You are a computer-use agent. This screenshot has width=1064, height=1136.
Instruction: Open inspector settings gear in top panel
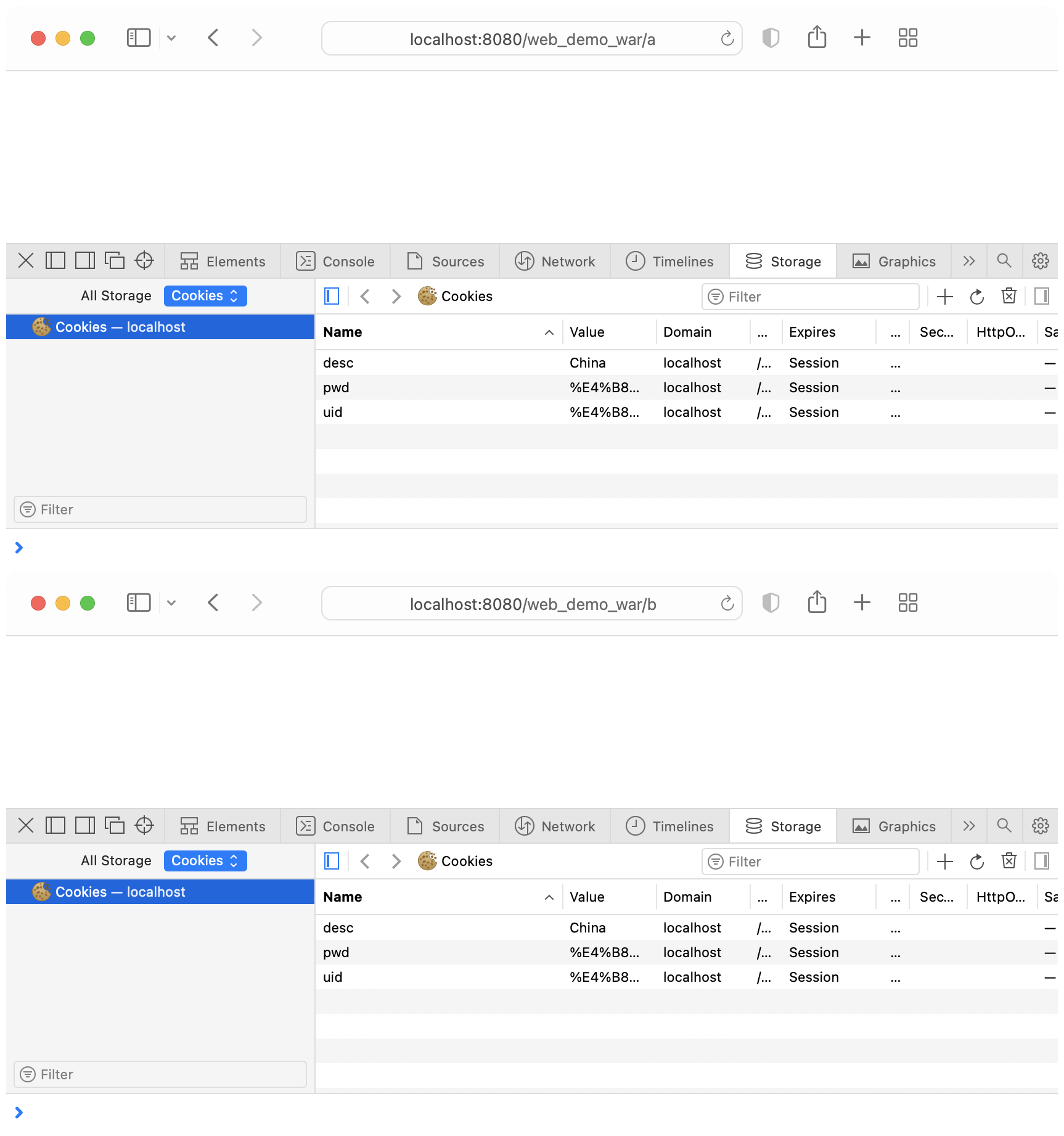coord(1041,261)
